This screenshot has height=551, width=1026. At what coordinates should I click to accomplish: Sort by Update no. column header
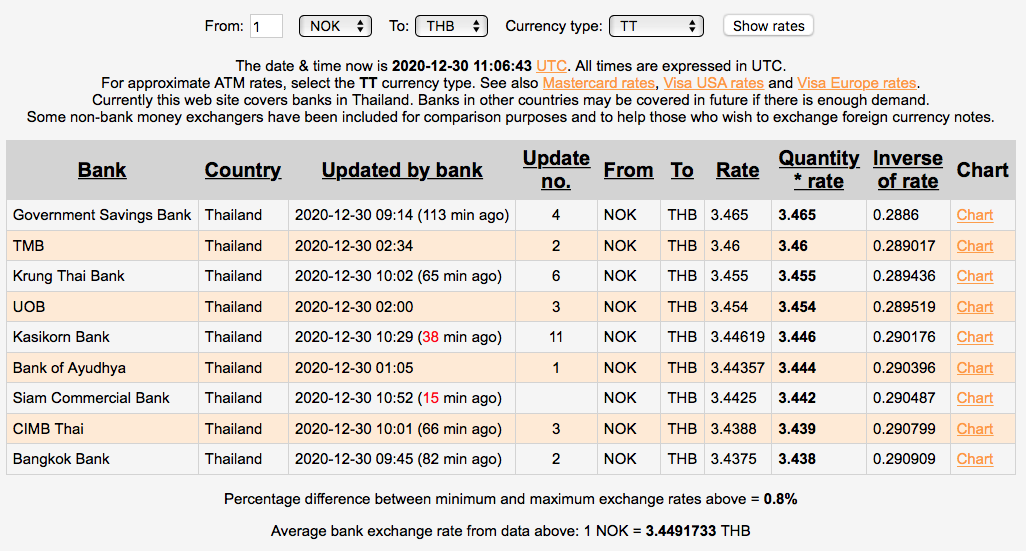(556, 170)
